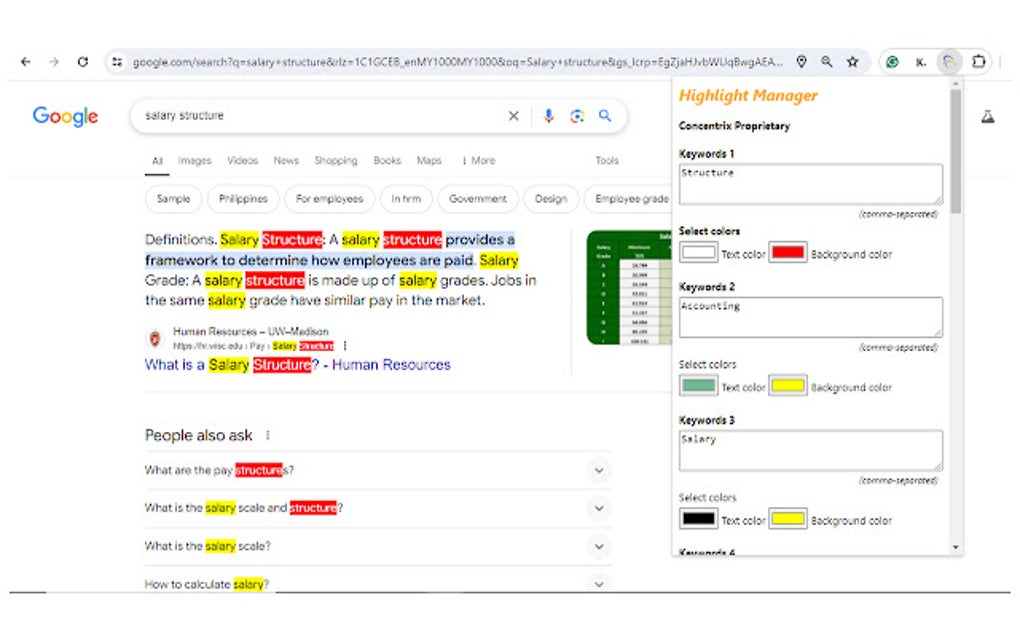Image resolution: width=1020 pixels, height=638 pixels.
Task: Clear the search box with the X
Action: click(513, 116)
